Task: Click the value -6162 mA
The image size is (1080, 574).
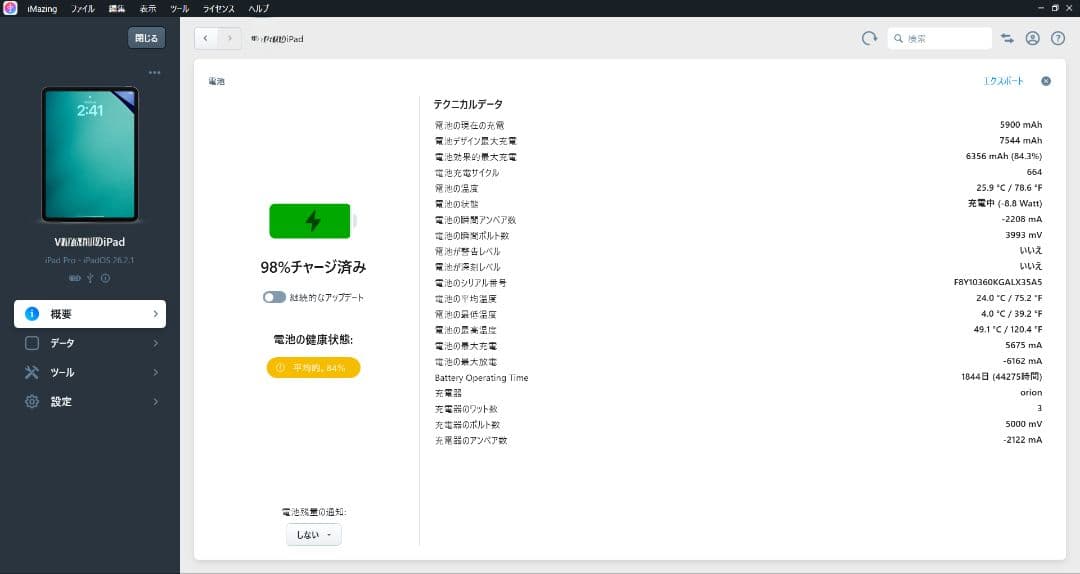Action: 1022,361
